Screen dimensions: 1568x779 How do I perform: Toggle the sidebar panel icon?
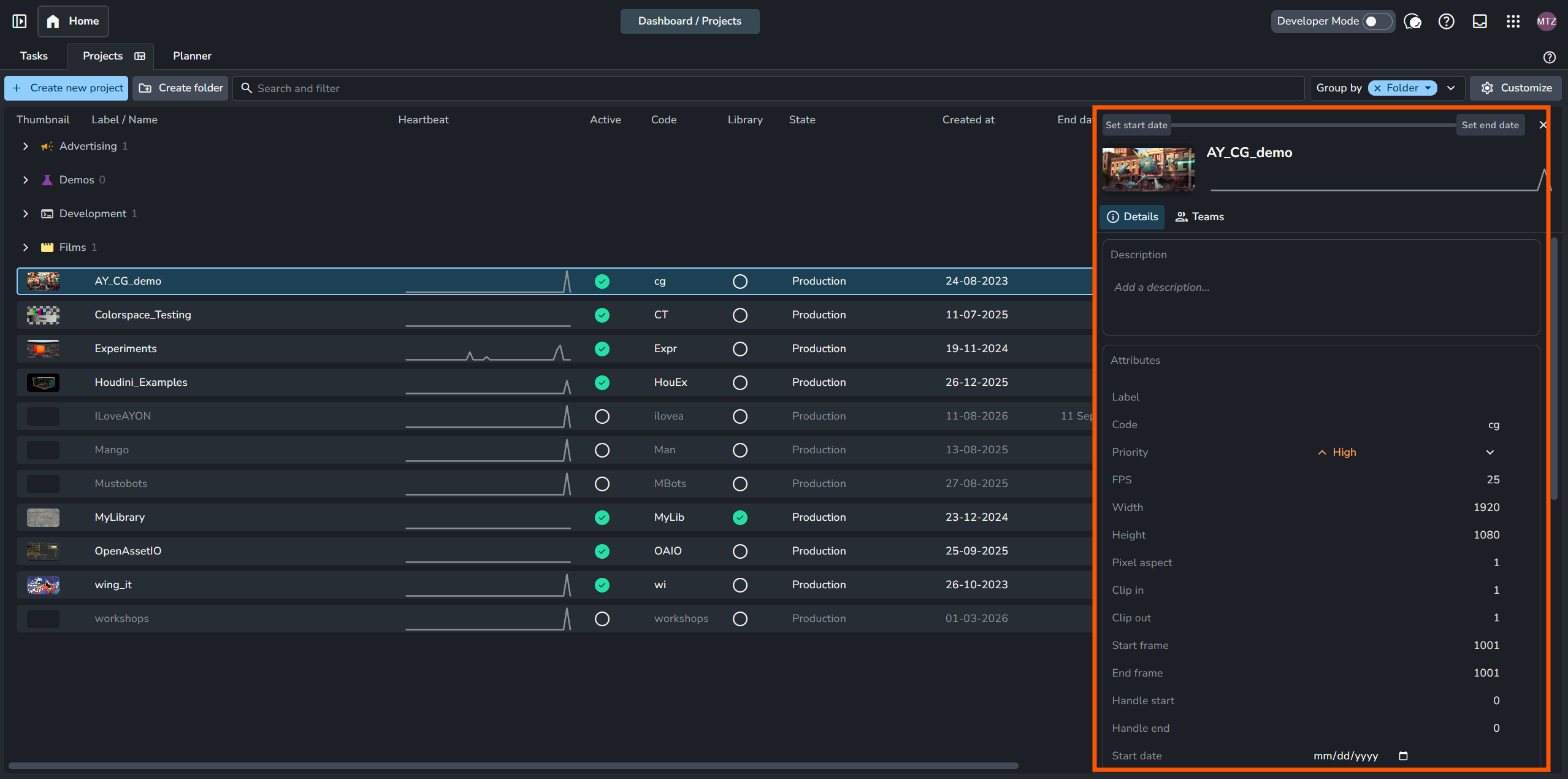click(x=20, y=21)
